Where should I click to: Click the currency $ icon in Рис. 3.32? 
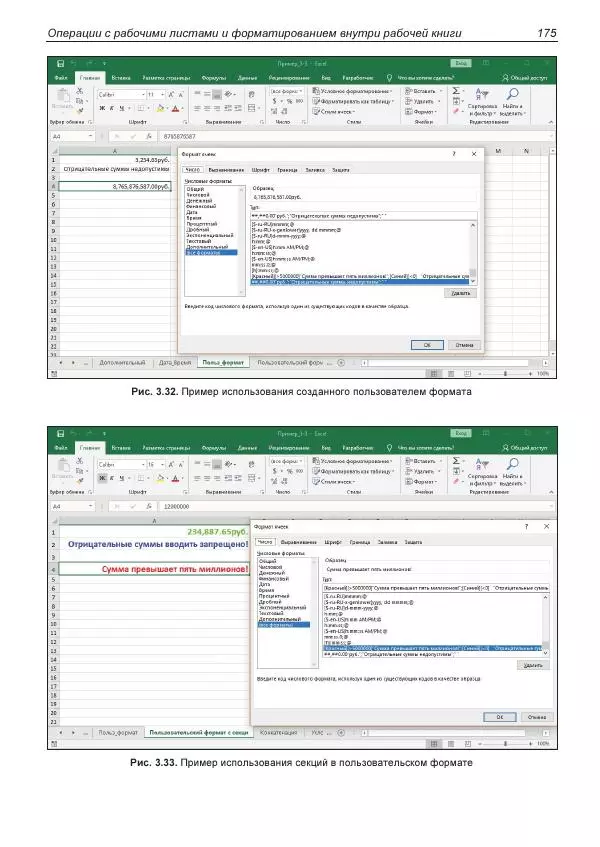pos(275,101)
